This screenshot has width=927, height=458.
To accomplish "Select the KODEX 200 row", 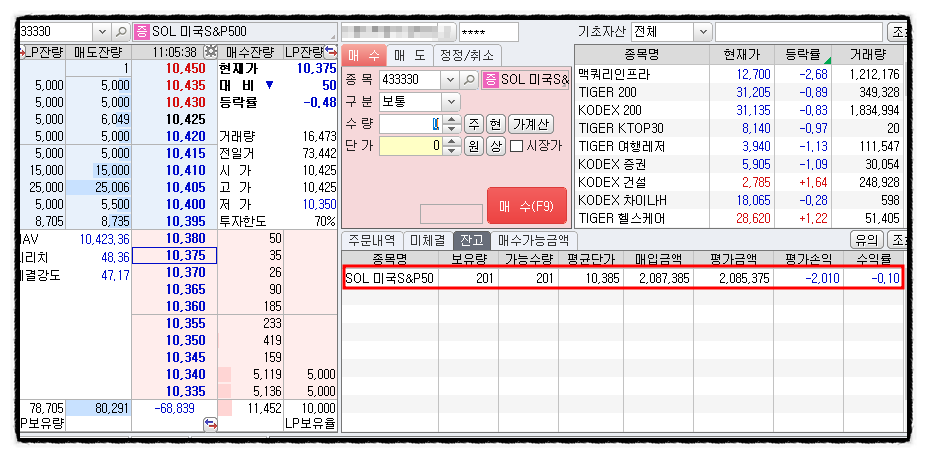I will click(x=739, y=111).
